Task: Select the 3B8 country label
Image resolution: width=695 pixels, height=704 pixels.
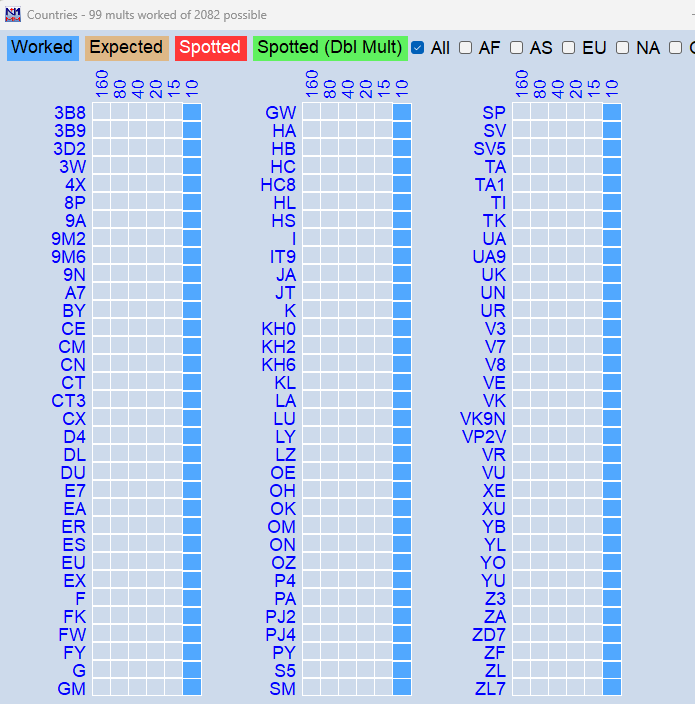Action: (x=70, y=113)
